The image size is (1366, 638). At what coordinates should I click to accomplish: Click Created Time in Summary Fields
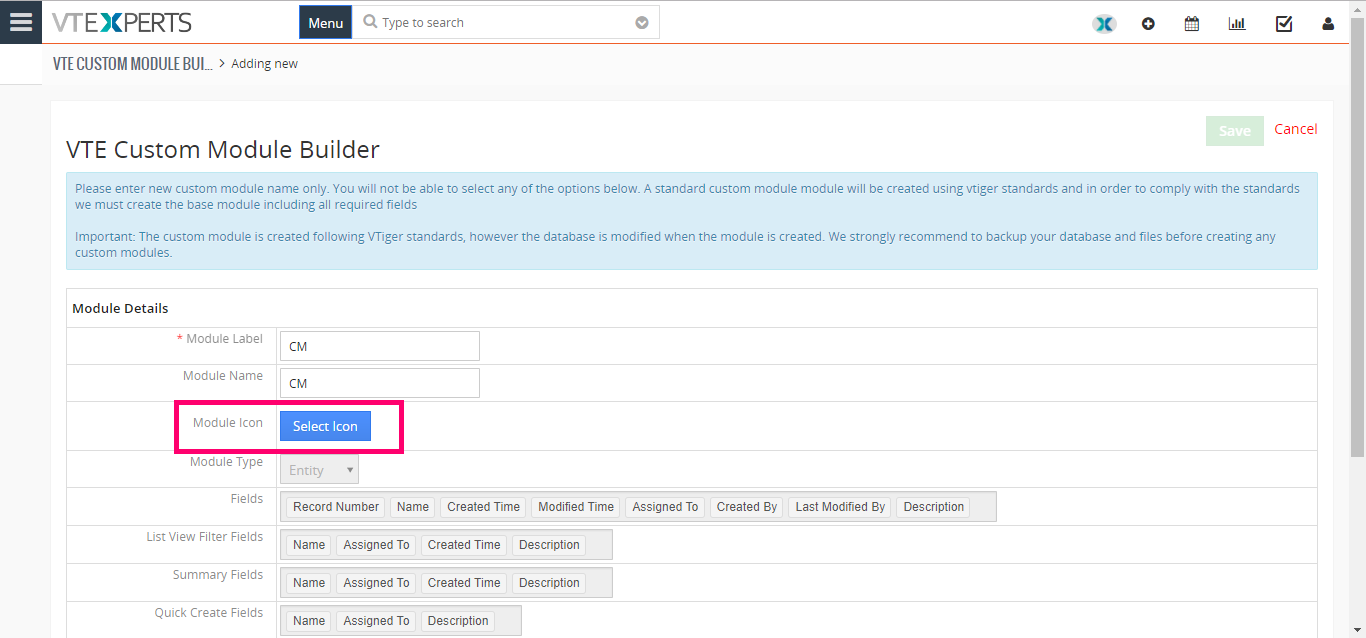pyautogui.click(x=464, y=583)
